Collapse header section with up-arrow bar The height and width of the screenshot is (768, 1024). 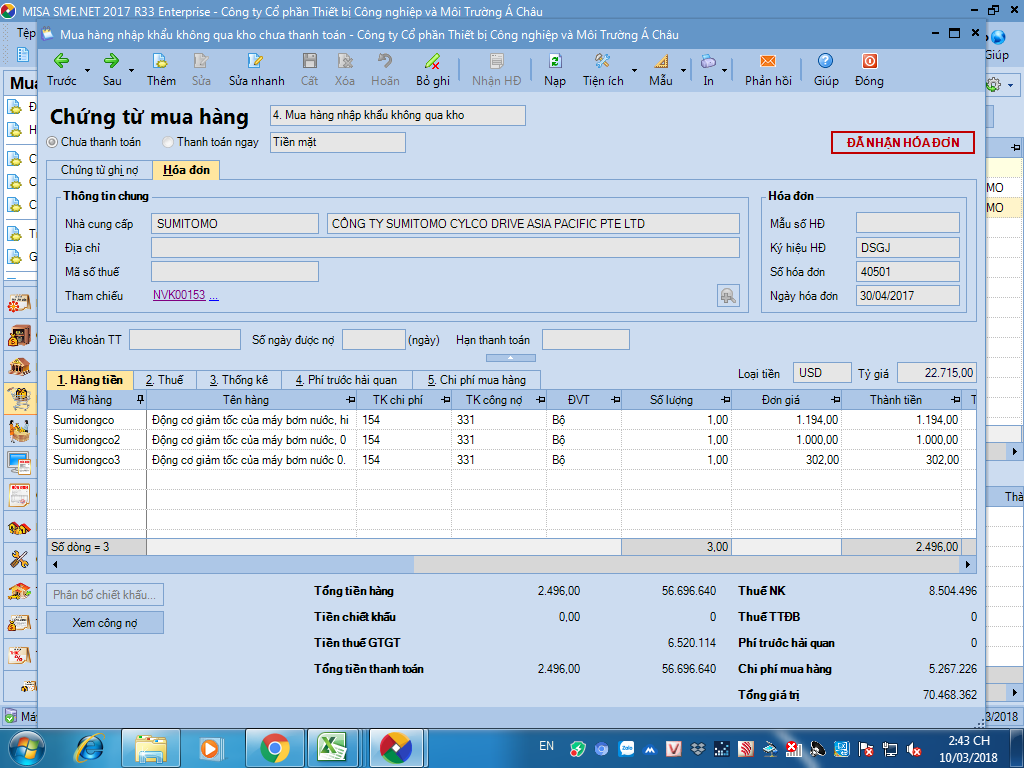coord(511,358)
